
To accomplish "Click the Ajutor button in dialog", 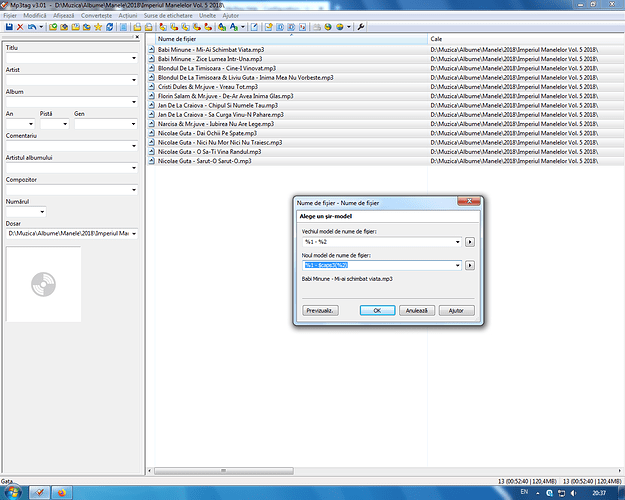I will click(x=456, y=310).
